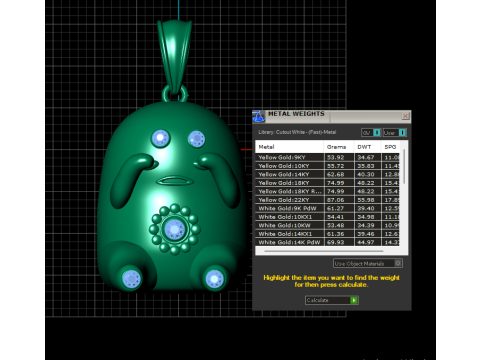Viewport: 480px width, 360px height.
Task: Click the 44.97 DWT cell
Action: (368, 242)
